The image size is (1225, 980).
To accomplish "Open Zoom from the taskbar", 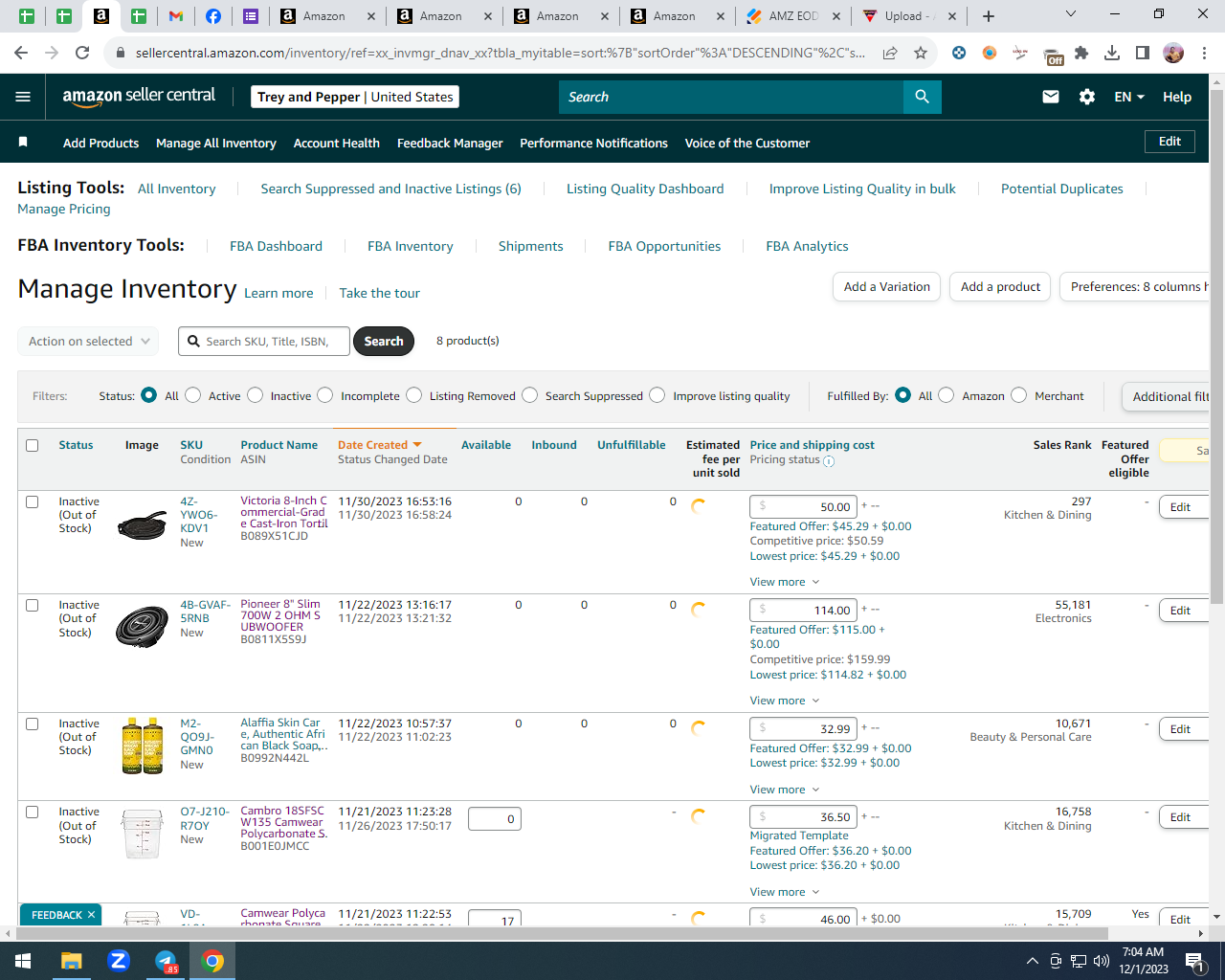I will click(x=119, y=961).
